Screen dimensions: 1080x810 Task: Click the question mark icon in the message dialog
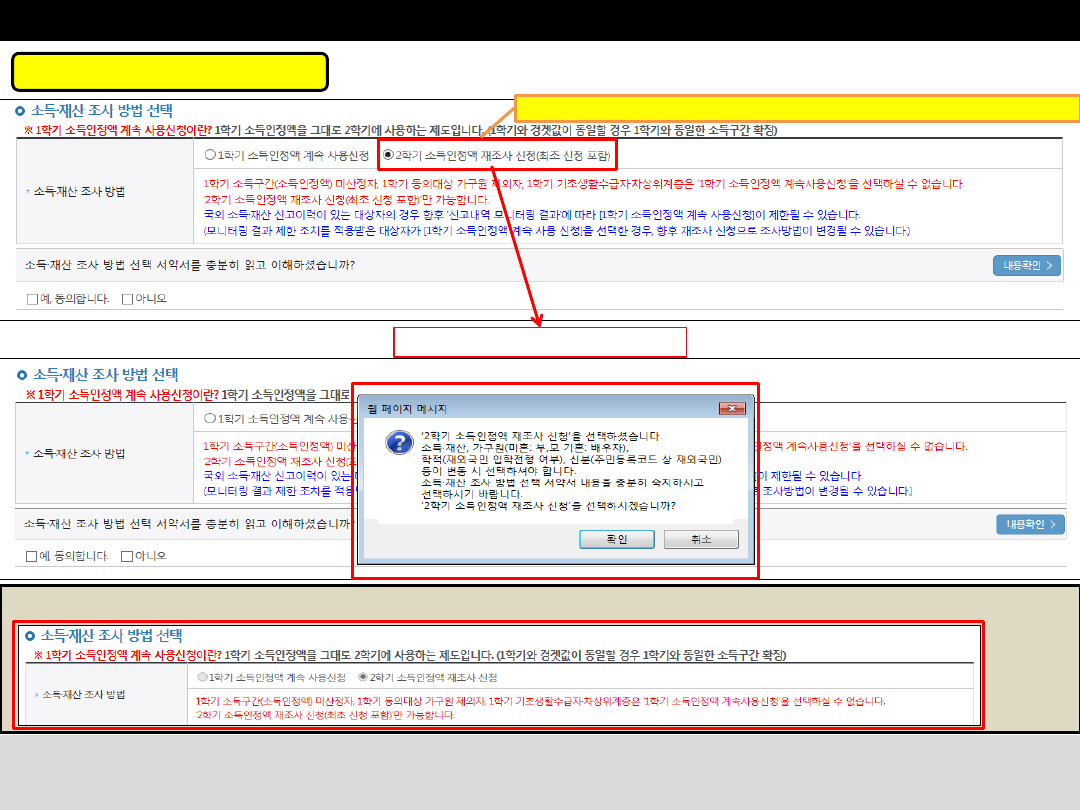pyautogui.click(x=399, y=444)
